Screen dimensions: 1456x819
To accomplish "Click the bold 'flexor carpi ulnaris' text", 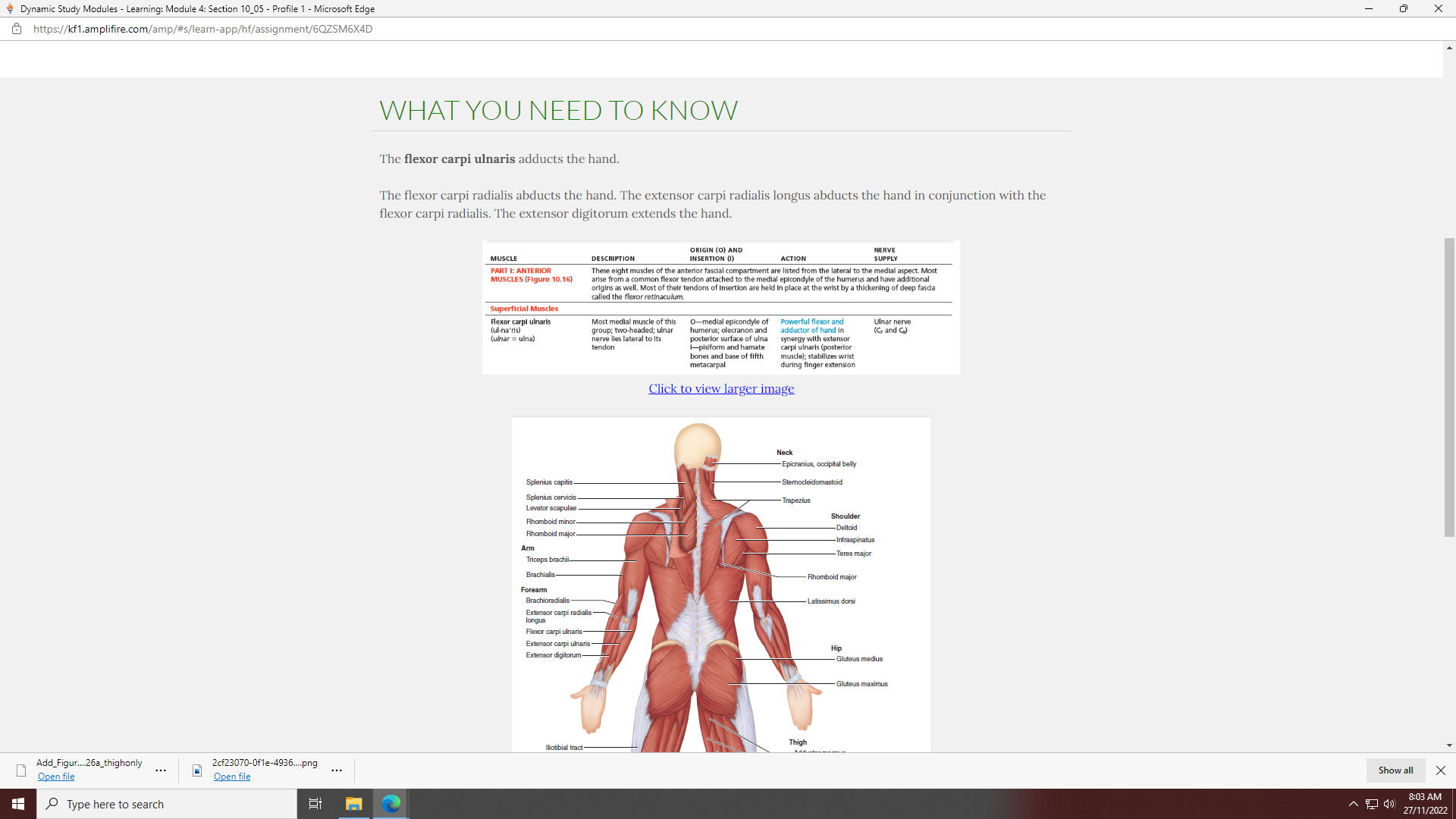I will coord(460,159).
